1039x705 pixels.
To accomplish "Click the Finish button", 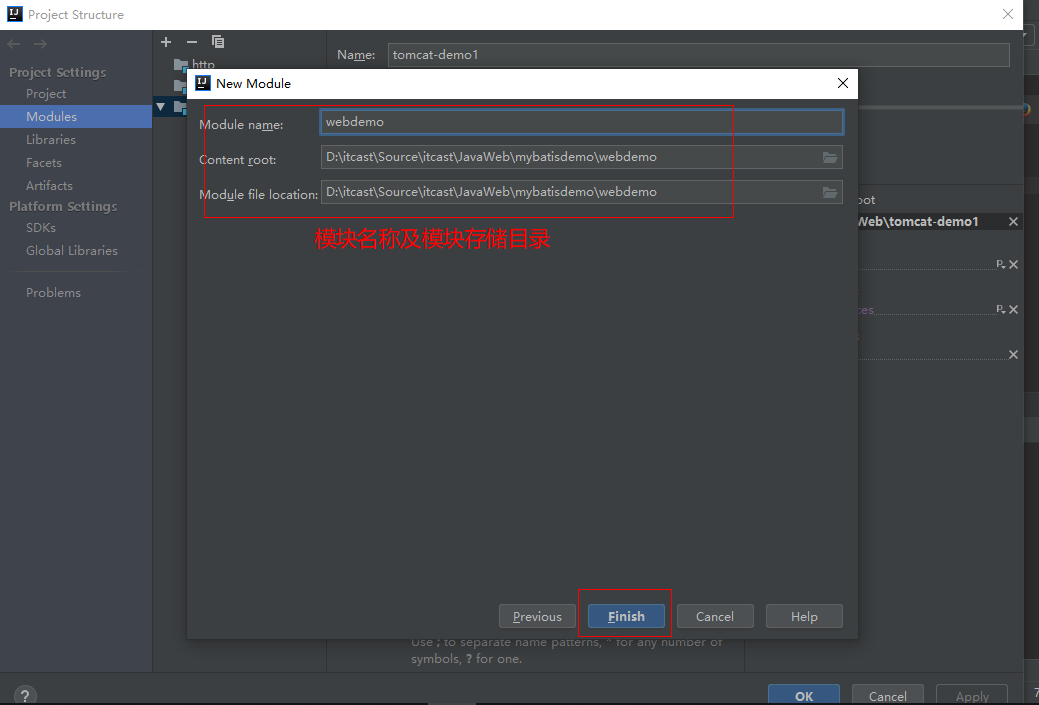I will [x=626, y=616].
